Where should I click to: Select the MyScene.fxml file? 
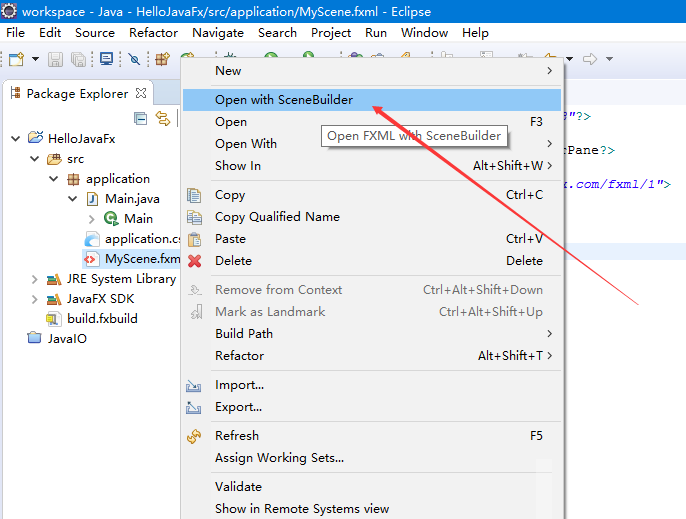pos(142,259)
